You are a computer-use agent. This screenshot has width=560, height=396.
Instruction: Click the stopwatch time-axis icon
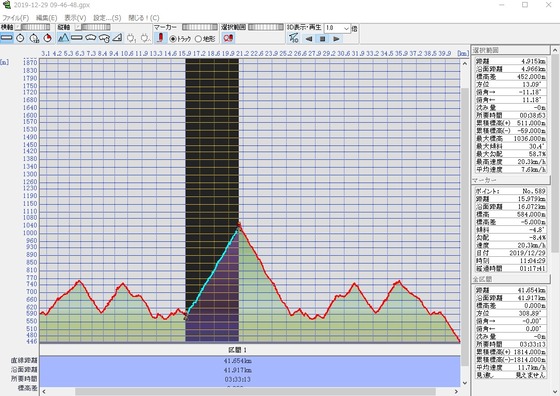pos(20,37)
